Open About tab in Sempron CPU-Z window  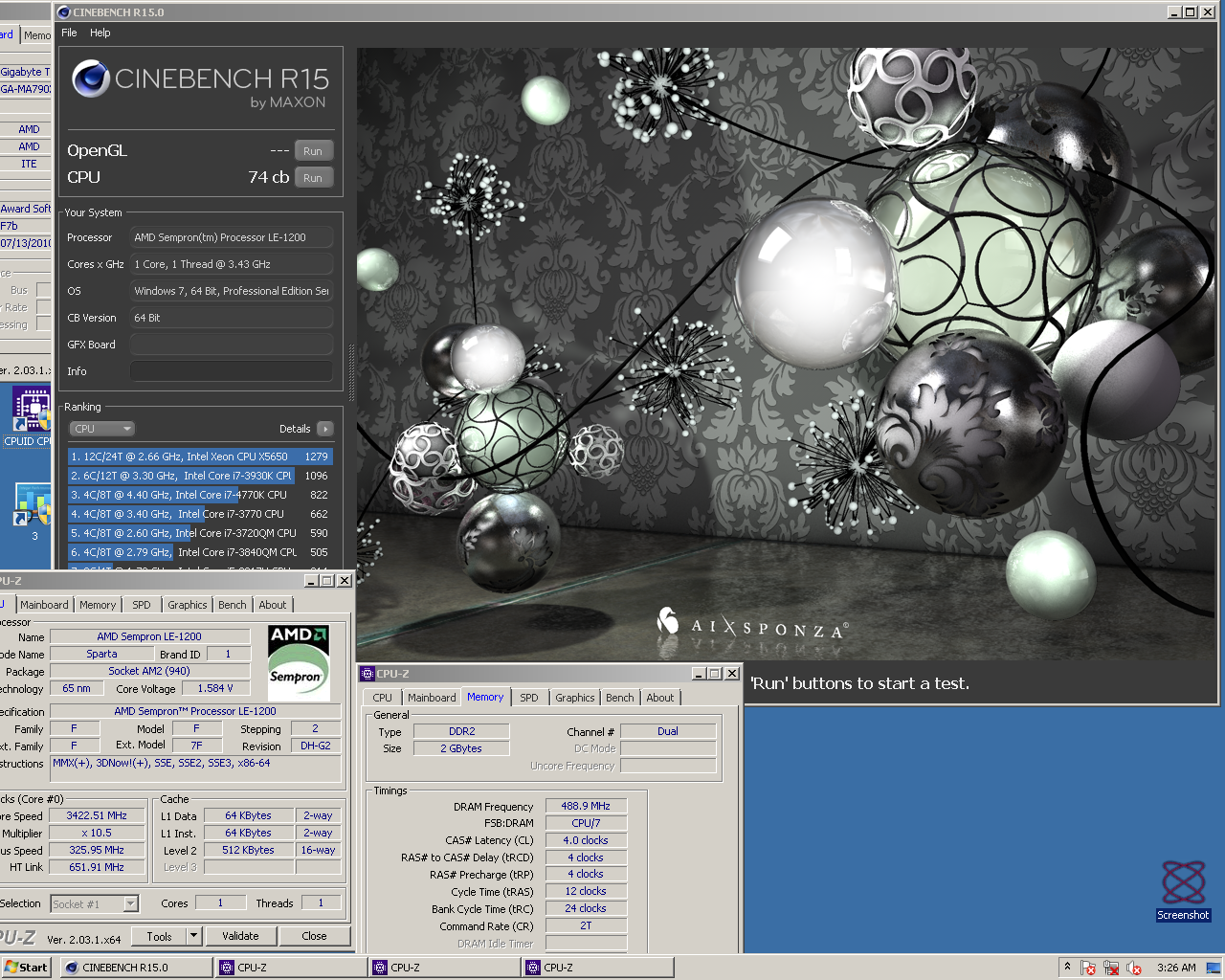272,605
